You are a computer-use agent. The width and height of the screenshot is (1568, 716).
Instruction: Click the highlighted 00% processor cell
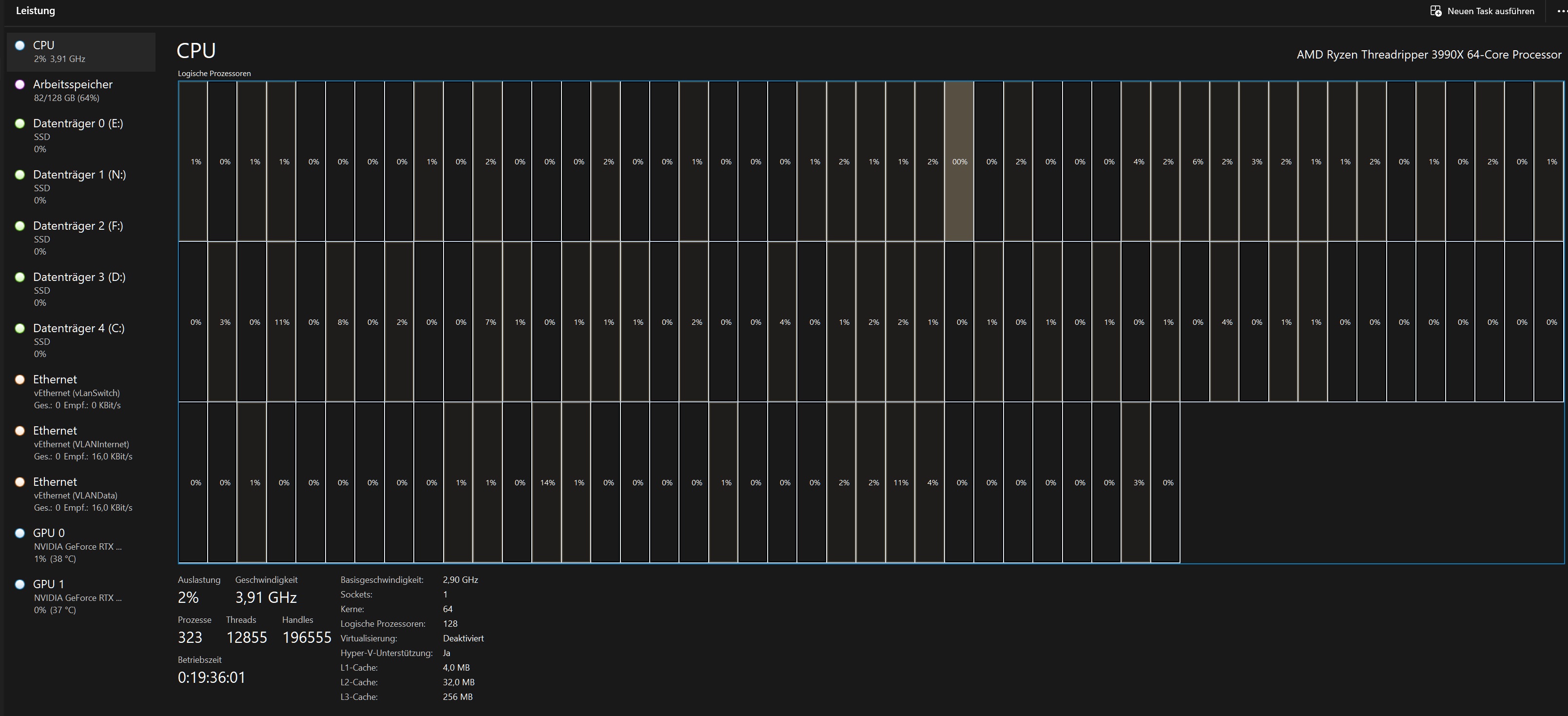959,161
